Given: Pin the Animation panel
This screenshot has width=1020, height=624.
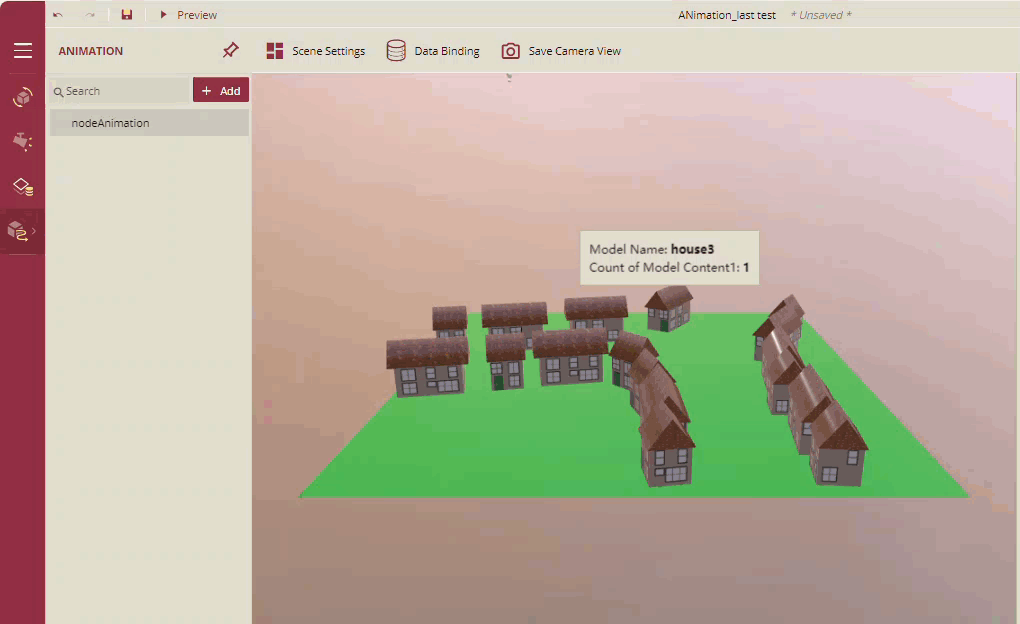Looking at the screenshot, I should pyautogui.click(x=230, y=50).
